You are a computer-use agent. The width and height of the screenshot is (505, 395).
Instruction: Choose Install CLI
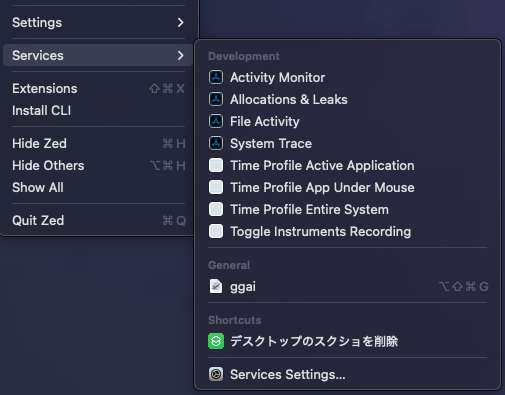coord(98,110)
